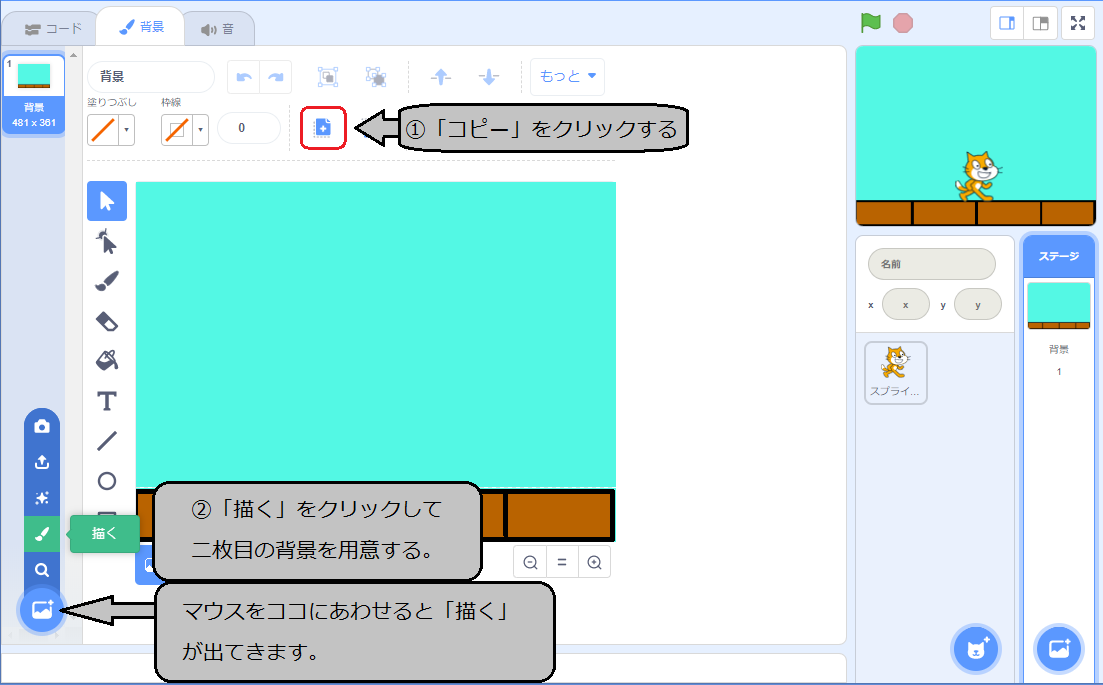Click the Copy icon
The height and width of the screenshot is (685, 1103).
(x=323, y=128)
